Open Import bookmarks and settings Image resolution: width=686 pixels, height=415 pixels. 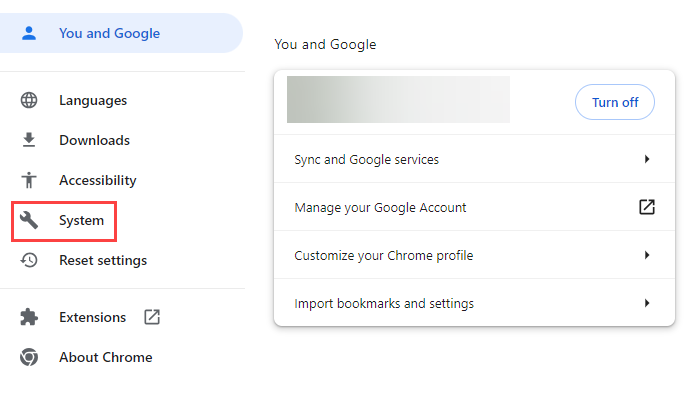[x=474, y=303]
